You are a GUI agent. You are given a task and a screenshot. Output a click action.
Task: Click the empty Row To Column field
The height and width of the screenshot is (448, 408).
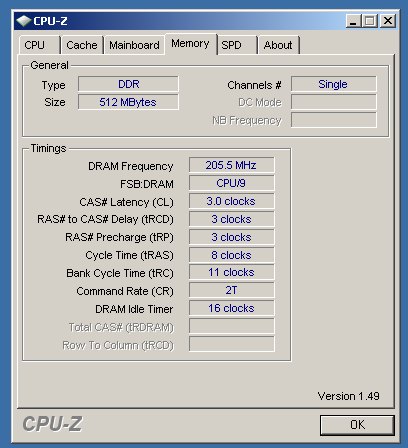(x=232, y=344)
